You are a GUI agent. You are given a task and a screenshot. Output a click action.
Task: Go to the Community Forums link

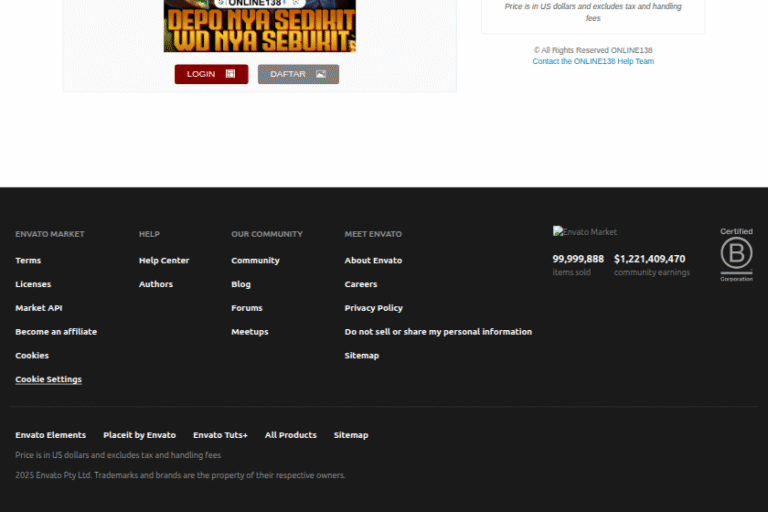(247, 308)
